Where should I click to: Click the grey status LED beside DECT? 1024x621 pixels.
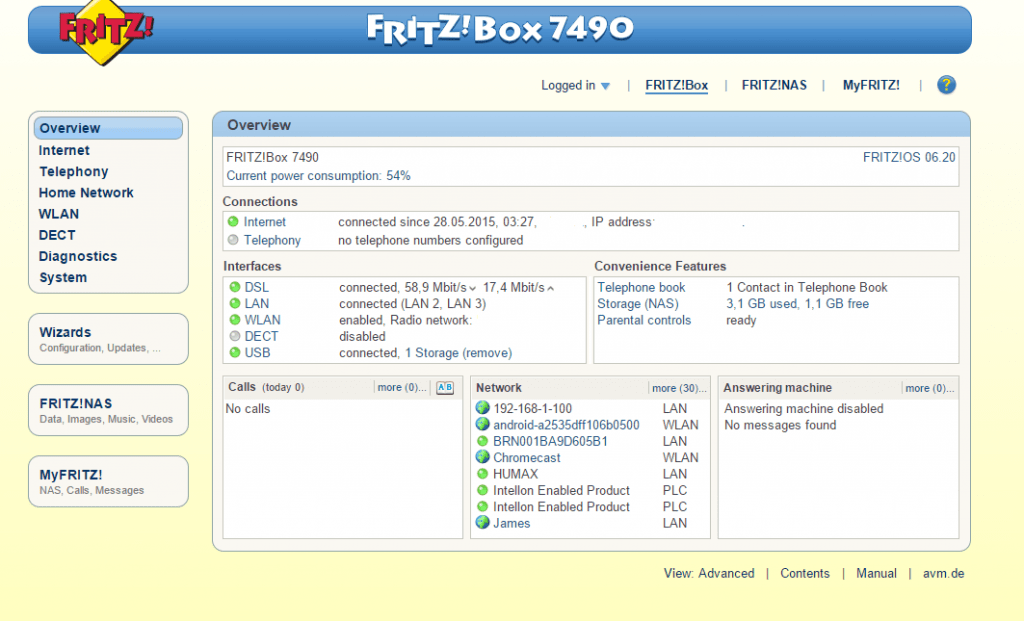pyautogui.click(x=234, y=337)
